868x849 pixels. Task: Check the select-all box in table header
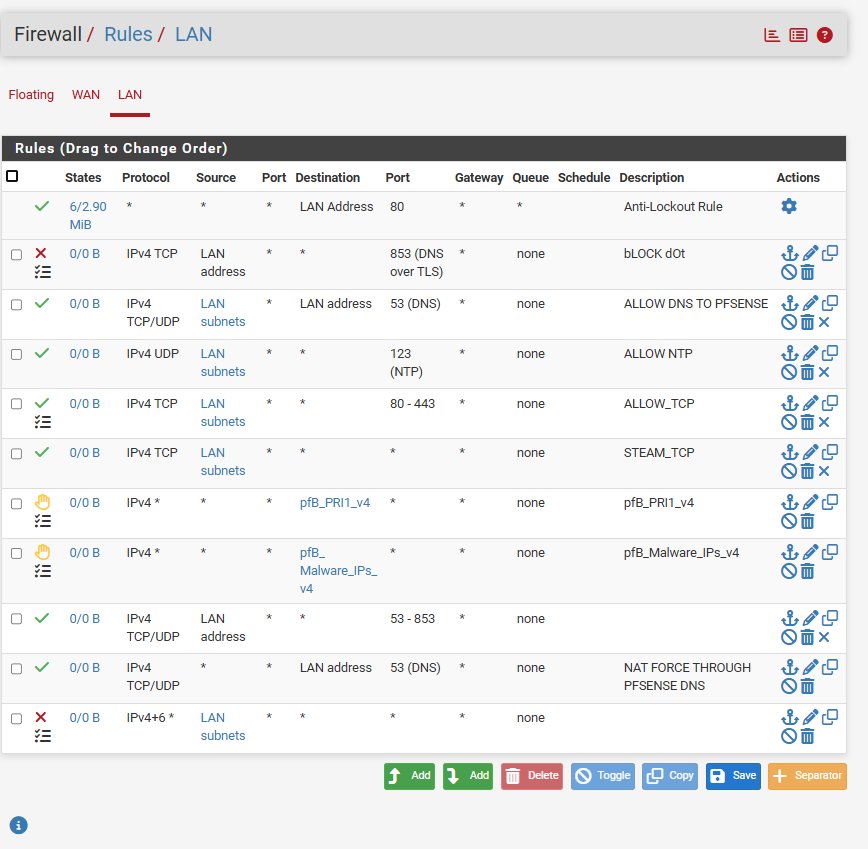(12, 176)
